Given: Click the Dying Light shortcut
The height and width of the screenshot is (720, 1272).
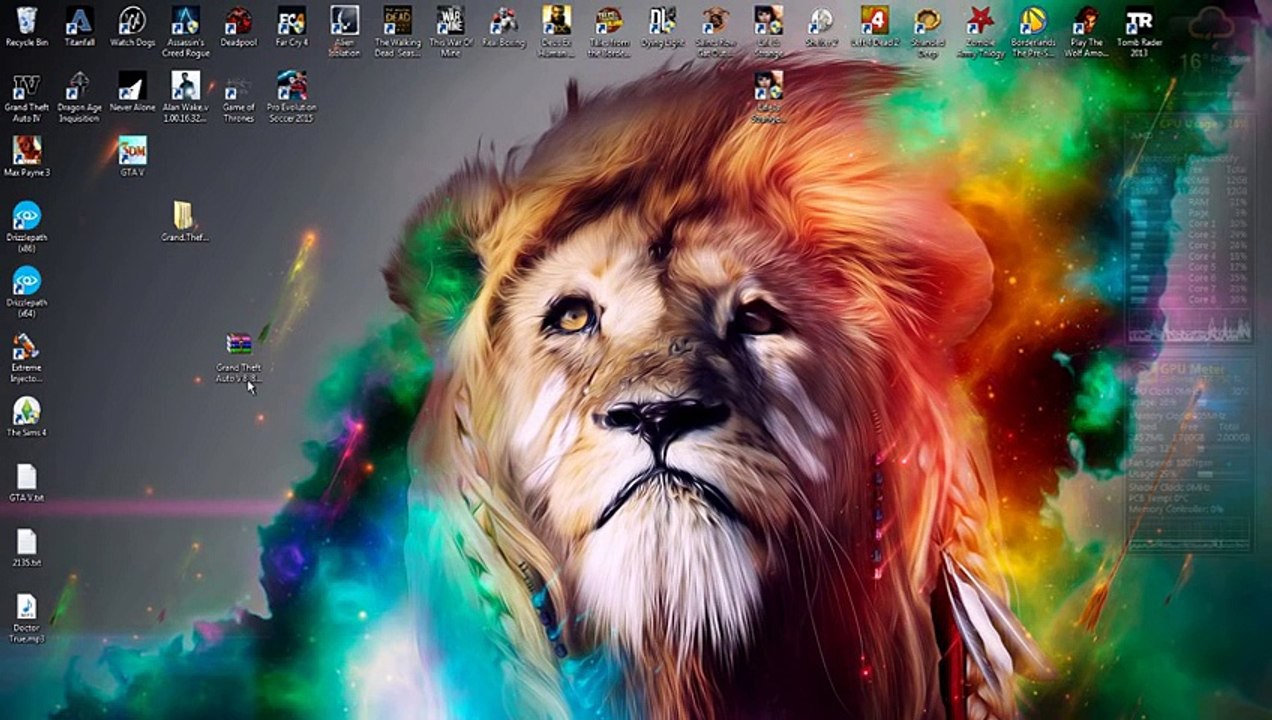Looking at the screenshot, I should 662,22.
